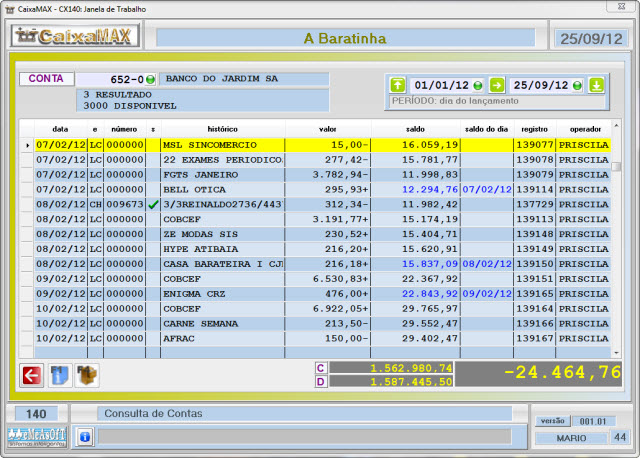
Task: Open the account number 652-0 lookup dot
Action: (150, 79)
